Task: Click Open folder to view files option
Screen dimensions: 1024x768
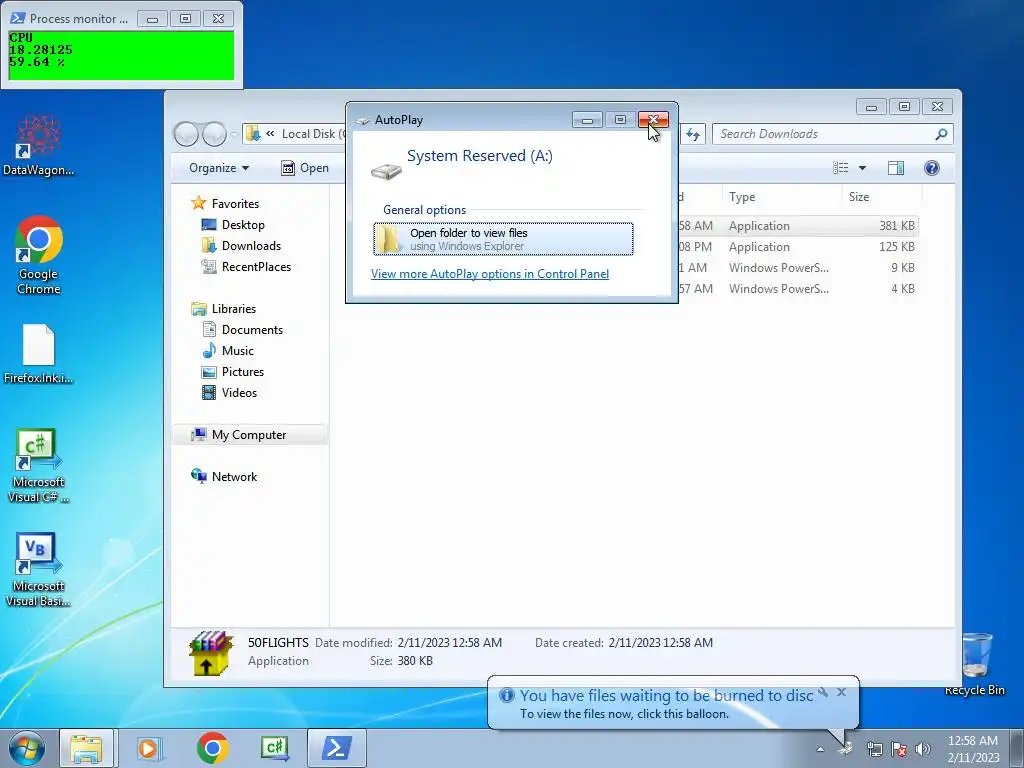Action: pyautogui.click(x=503, y=239)
